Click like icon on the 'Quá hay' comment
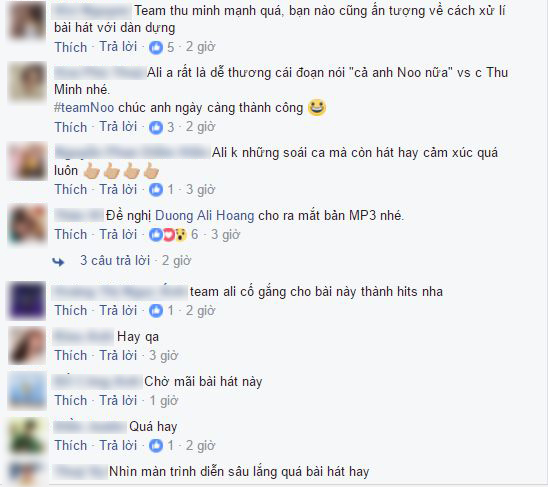Viewport: 548px width, 487px height. [x=156, y=446]
